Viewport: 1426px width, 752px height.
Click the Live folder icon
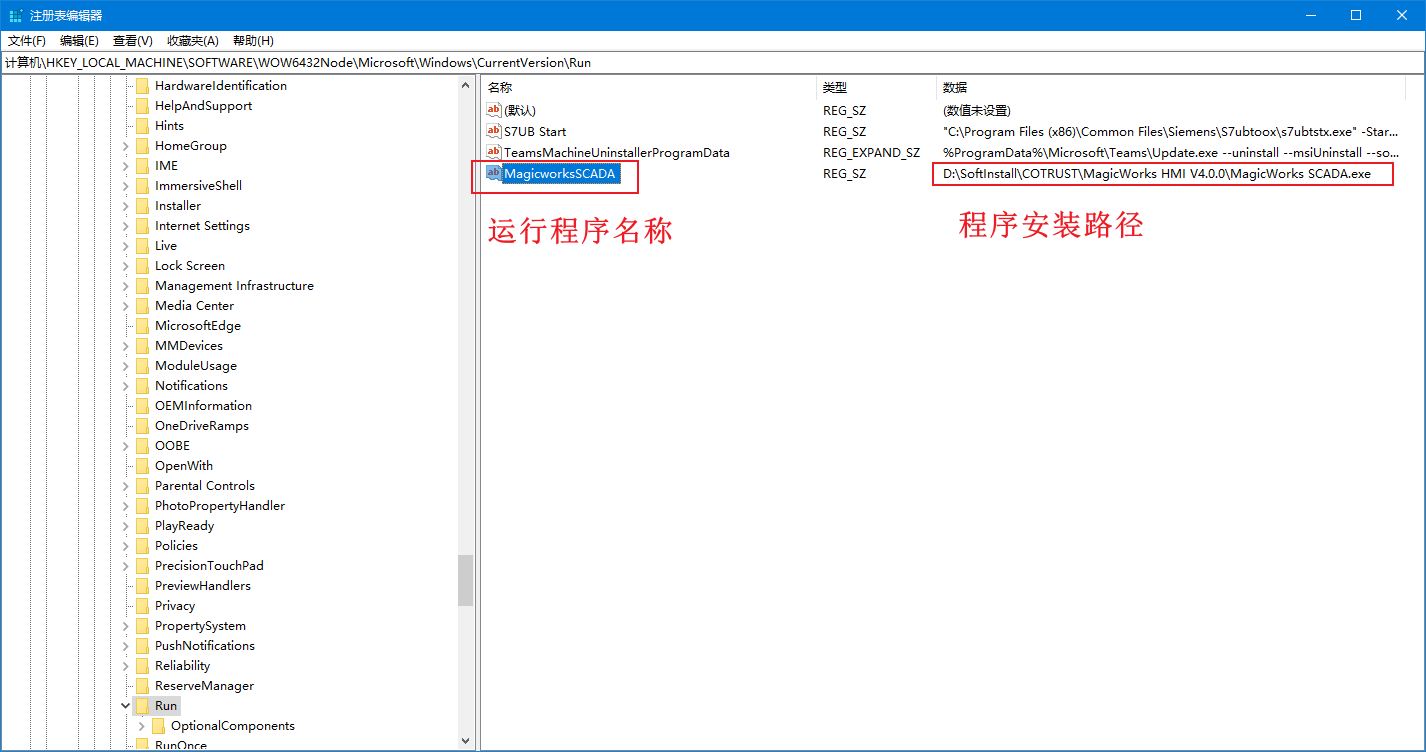click(142, 246)
